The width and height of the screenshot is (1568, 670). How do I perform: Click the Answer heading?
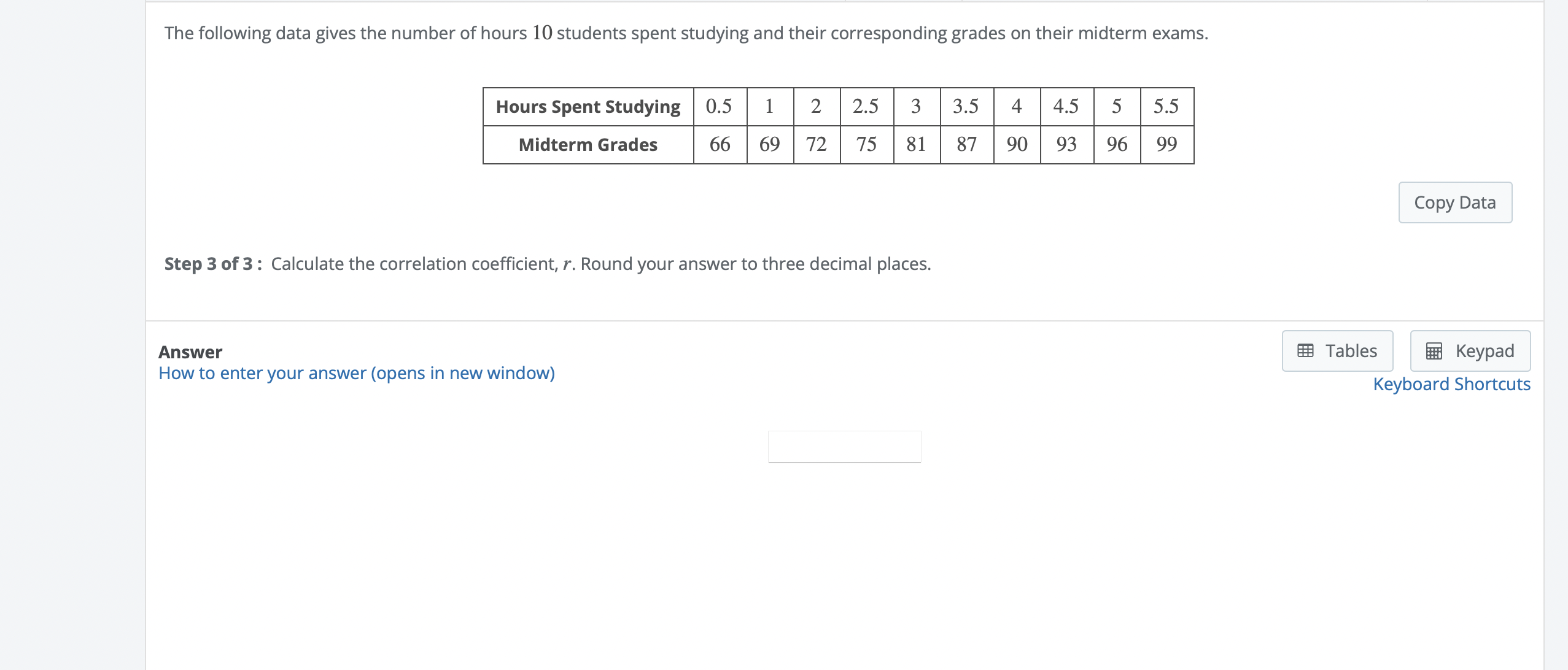tap(190, 352)
